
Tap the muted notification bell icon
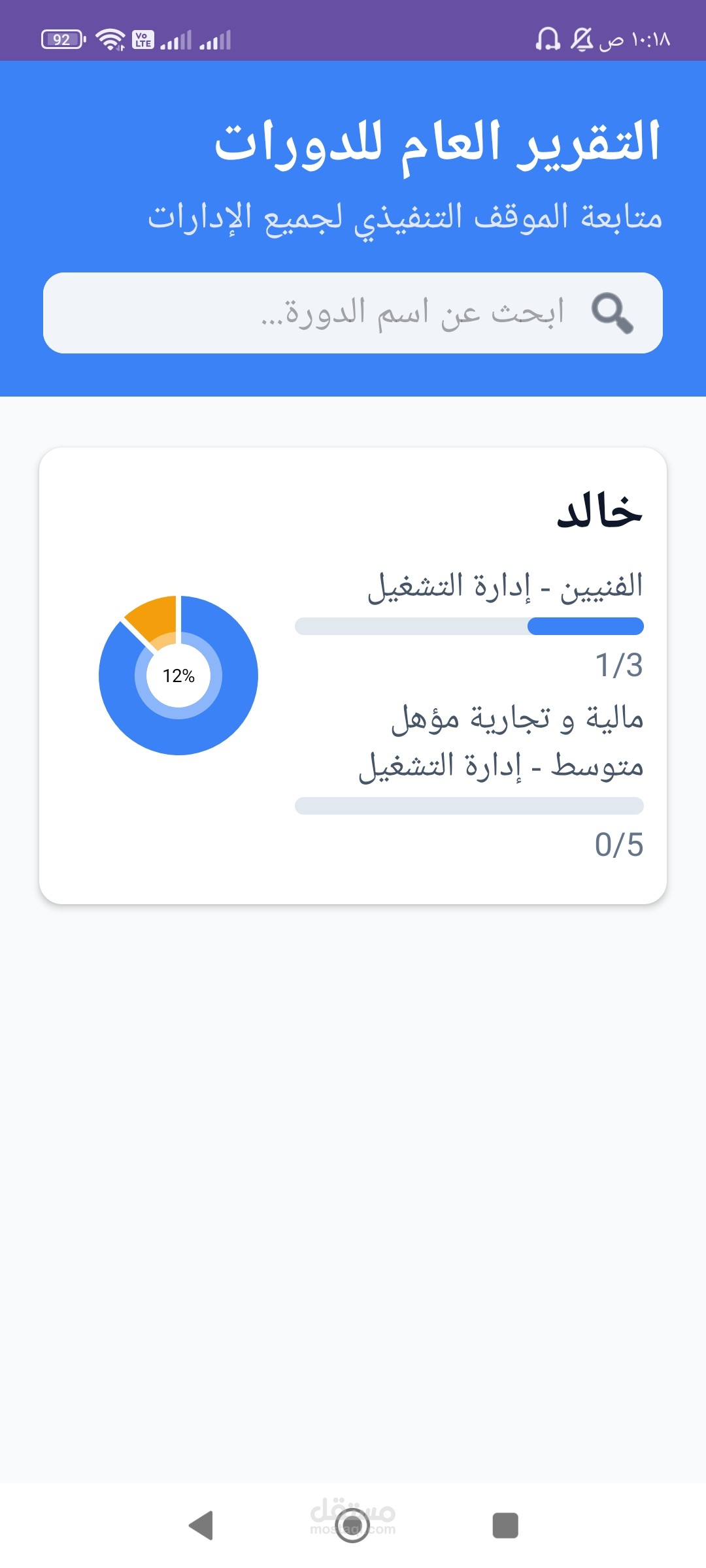coord(581,40)
